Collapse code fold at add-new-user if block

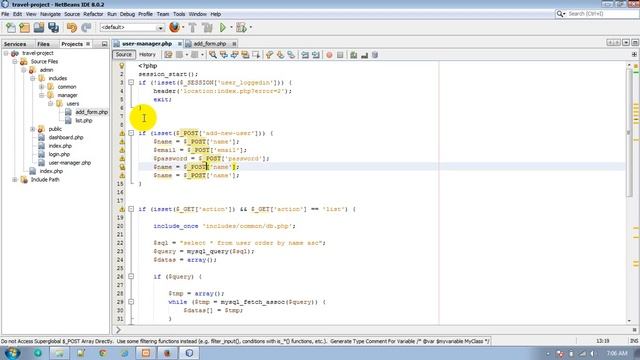coord(131,133)
